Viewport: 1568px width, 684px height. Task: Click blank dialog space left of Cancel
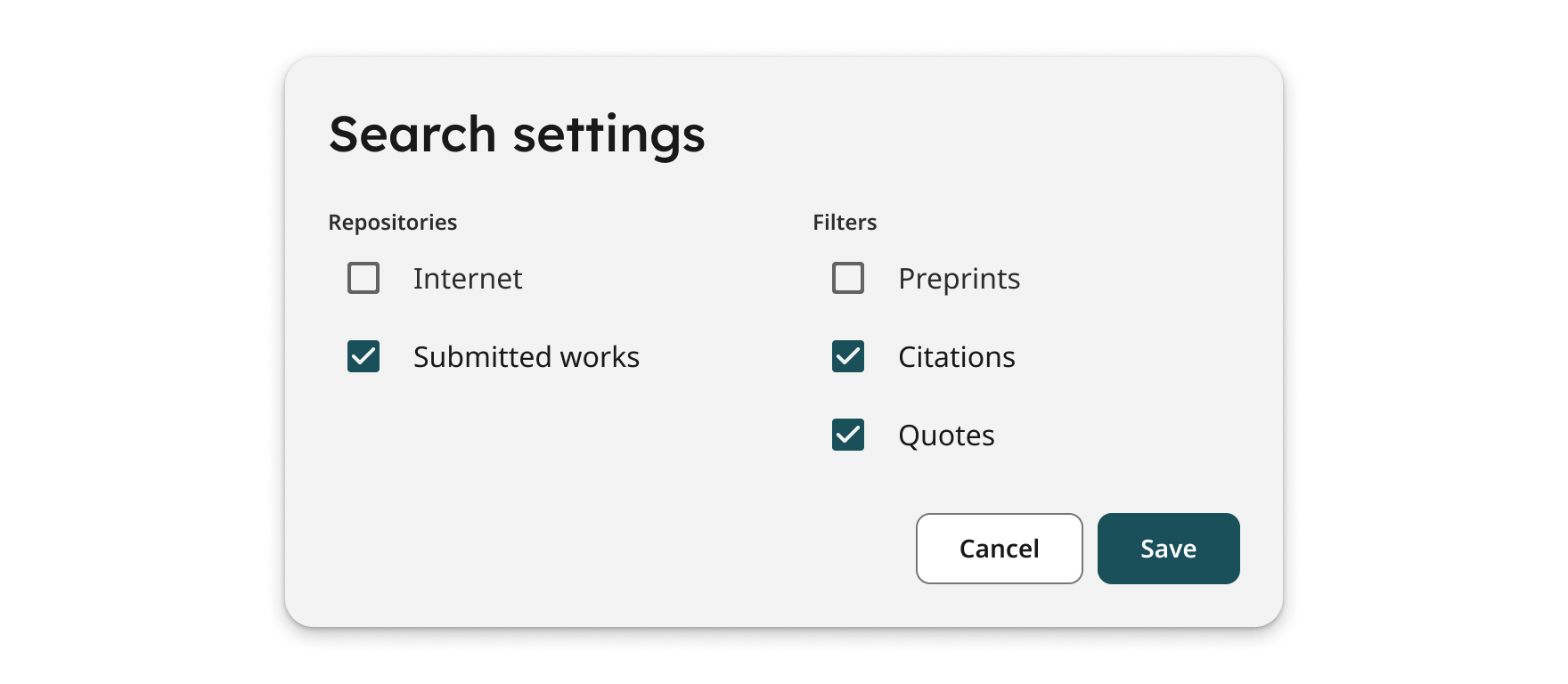pos(624,549)
